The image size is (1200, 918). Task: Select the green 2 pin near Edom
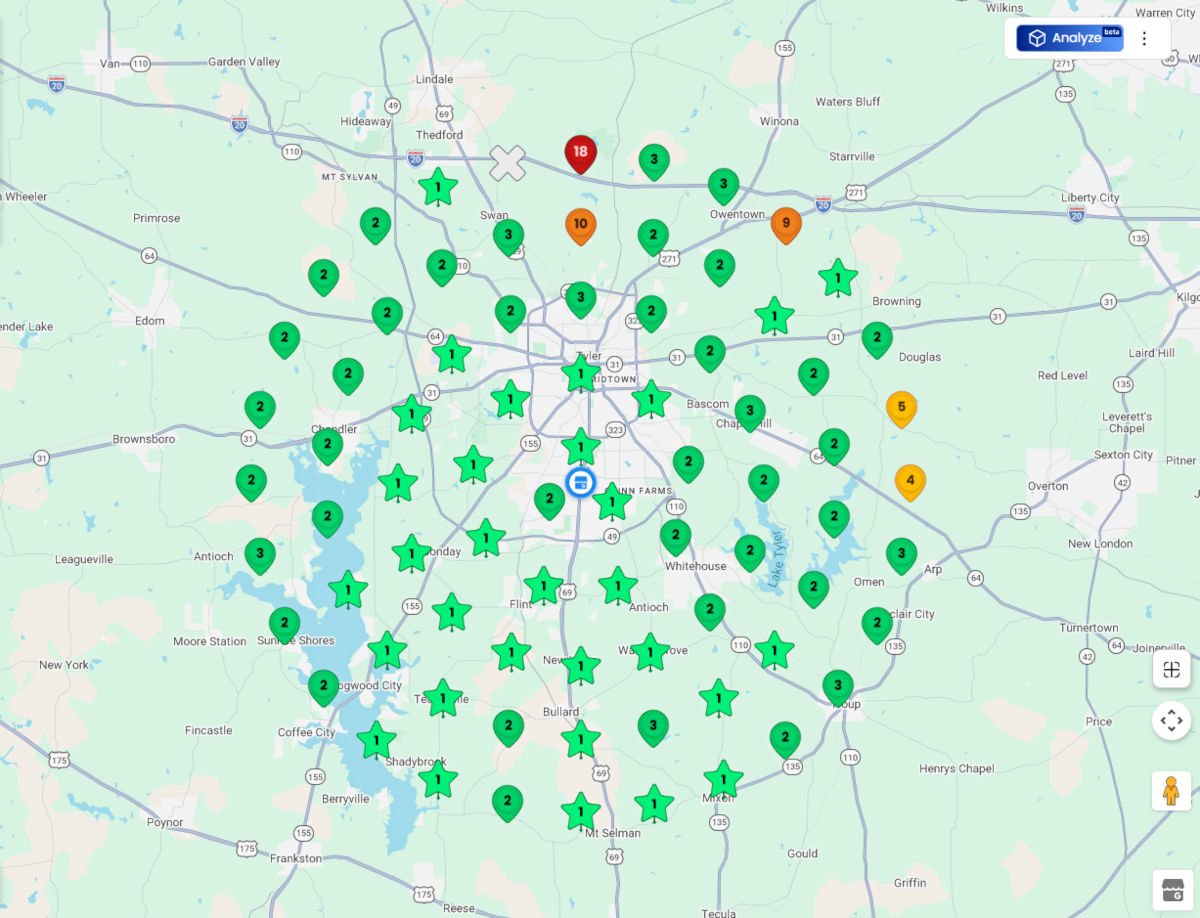[x=283, y=339]
